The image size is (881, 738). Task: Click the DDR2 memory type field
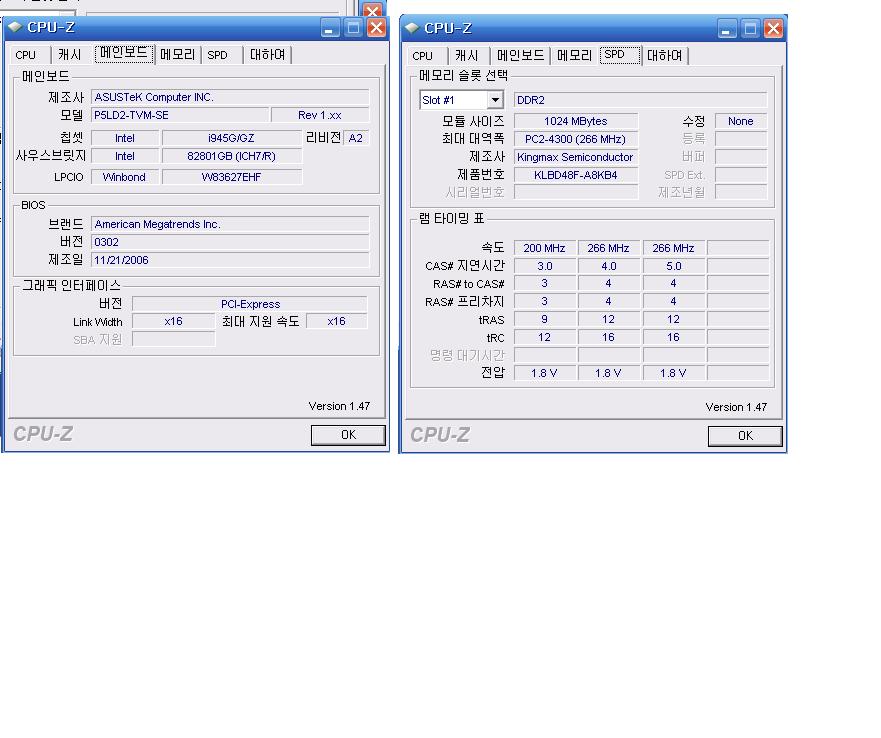click(641, 100)
